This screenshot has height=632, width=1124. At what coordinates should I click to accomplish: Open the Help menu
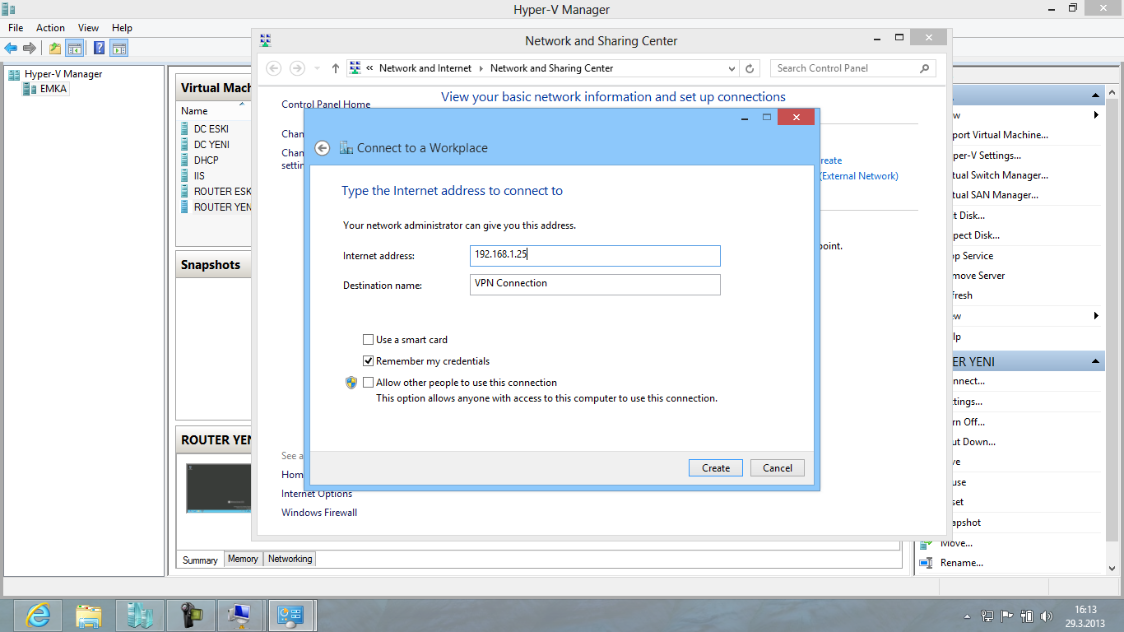pyautogui.click(x=122, y=28)
